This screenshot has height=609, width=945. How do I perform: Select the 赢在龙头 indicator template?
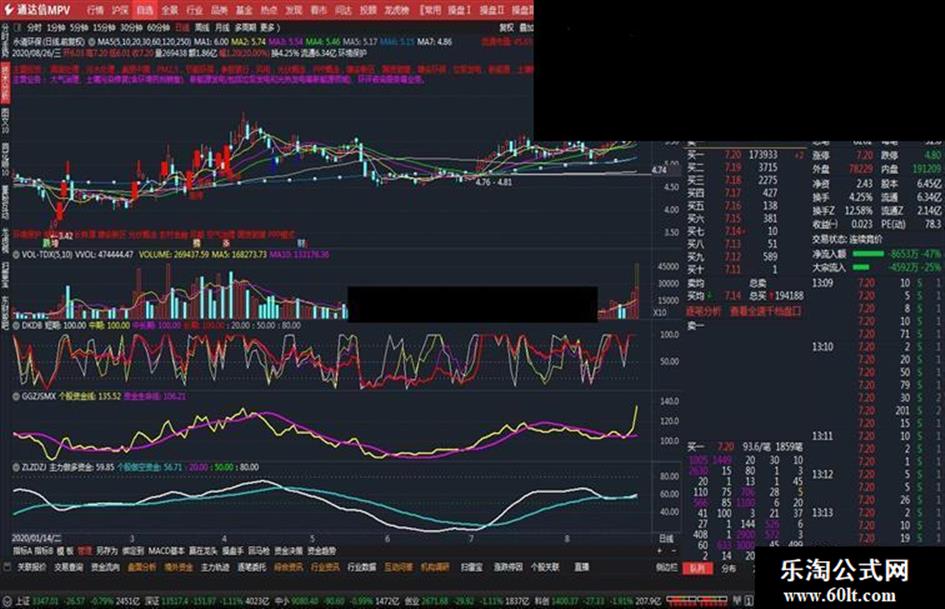(x=203, y=551)
